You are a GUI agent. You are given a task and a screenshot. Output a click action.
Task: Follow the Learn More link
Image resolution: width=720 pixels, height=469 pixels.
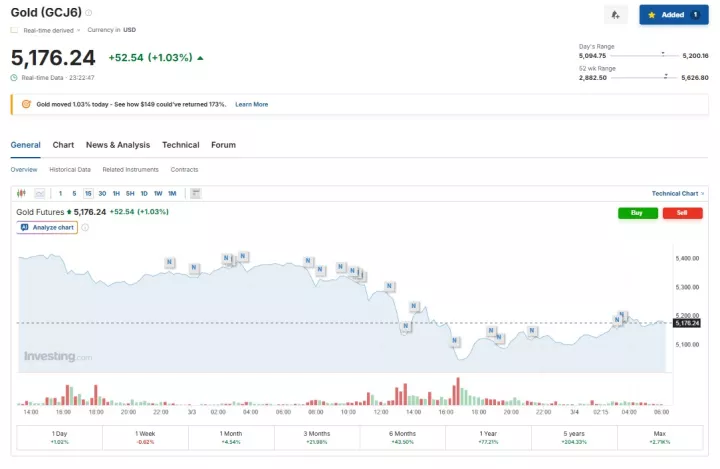click(x=251, y=104)
